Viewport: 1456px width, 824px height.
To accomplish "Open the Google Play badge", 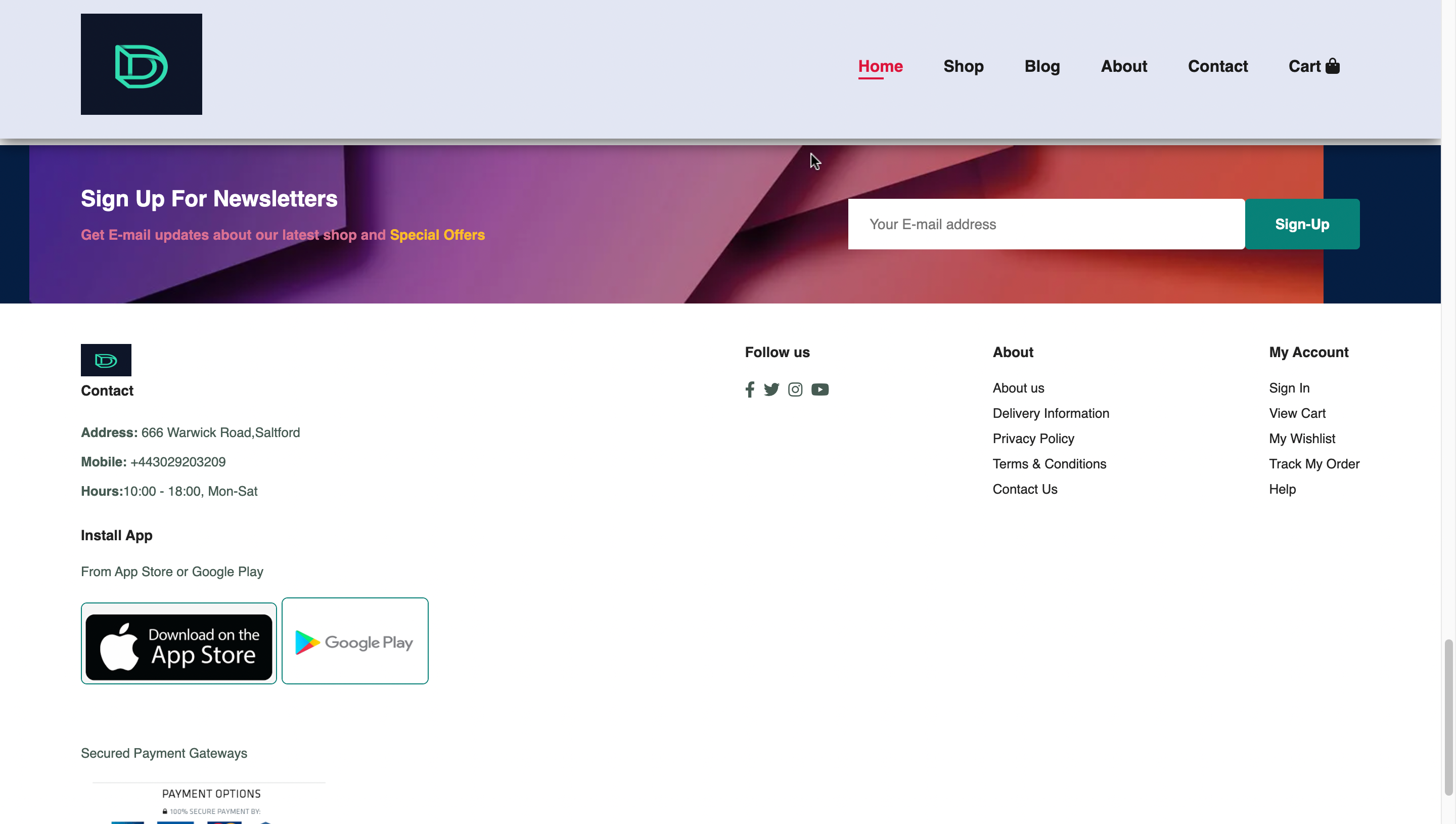I will pos(354,641).
